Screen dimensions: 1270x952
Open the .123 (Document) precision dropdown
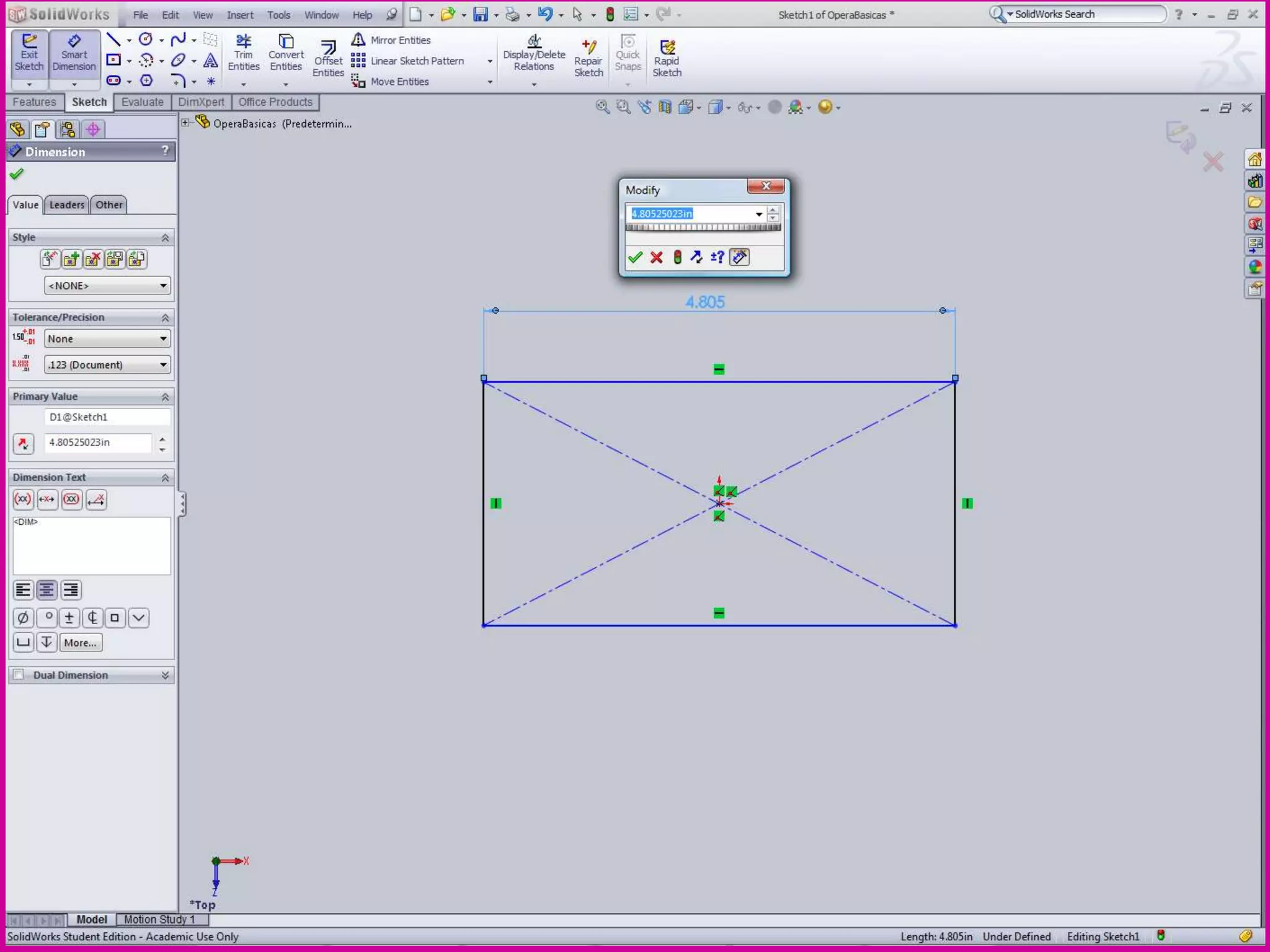(107, 365)
